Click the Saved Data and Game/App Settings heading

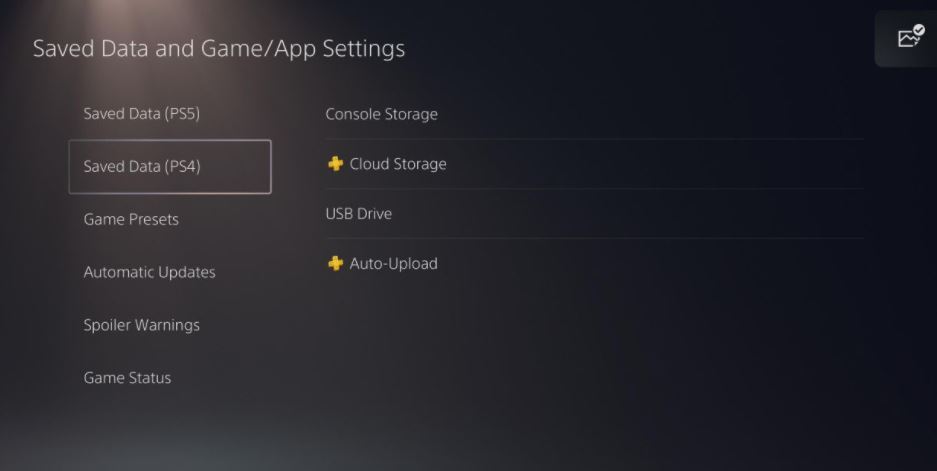tap(219, 48)
